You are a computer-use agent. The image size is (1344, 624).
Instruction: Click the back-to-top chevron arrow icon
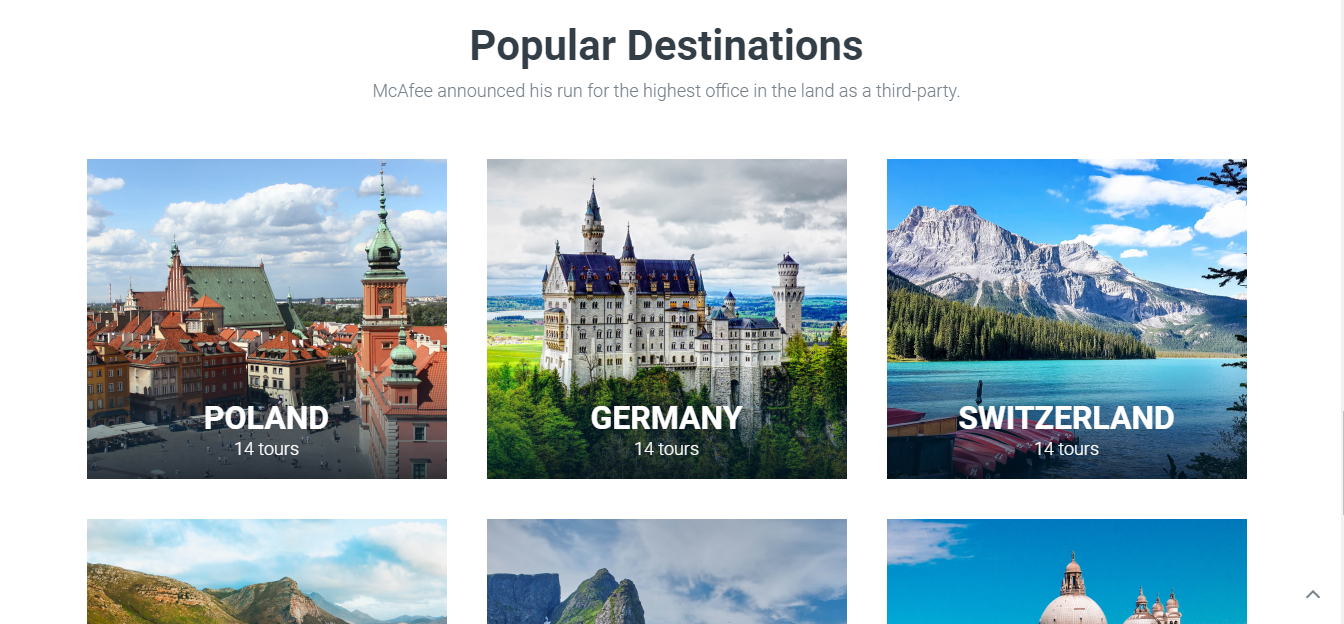(x=1313, y=594)
